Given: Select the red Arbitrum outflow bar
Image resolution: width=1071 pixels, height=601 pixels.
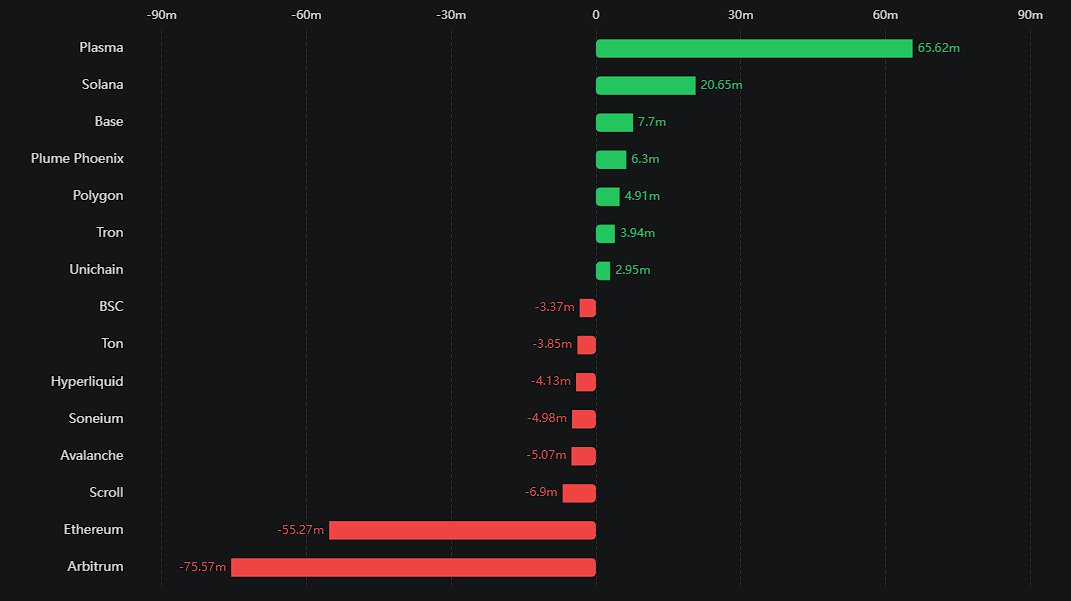Looking at the screenshot, I should tap(413, 567).
